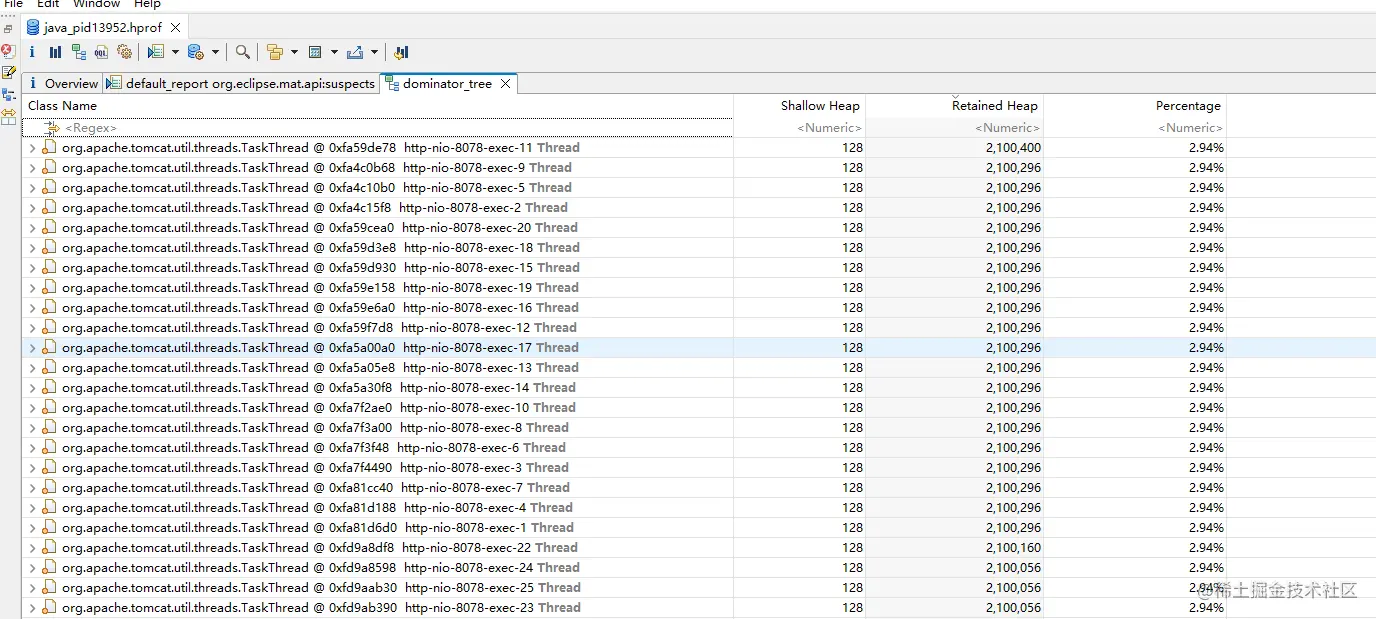Expand the http-nio-8078-exec-9 thread row
Screen dimensions: 1376x619
click(x=32, y=168)
